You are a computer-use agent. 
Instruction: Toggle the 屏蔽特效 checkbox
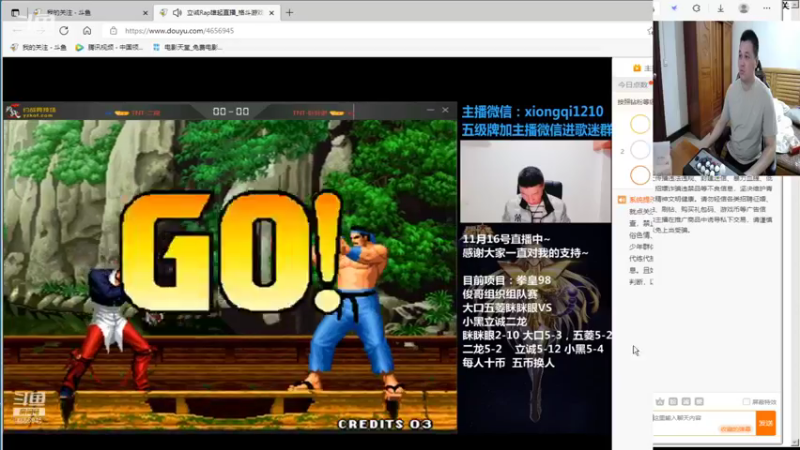[x=746, y=402]
